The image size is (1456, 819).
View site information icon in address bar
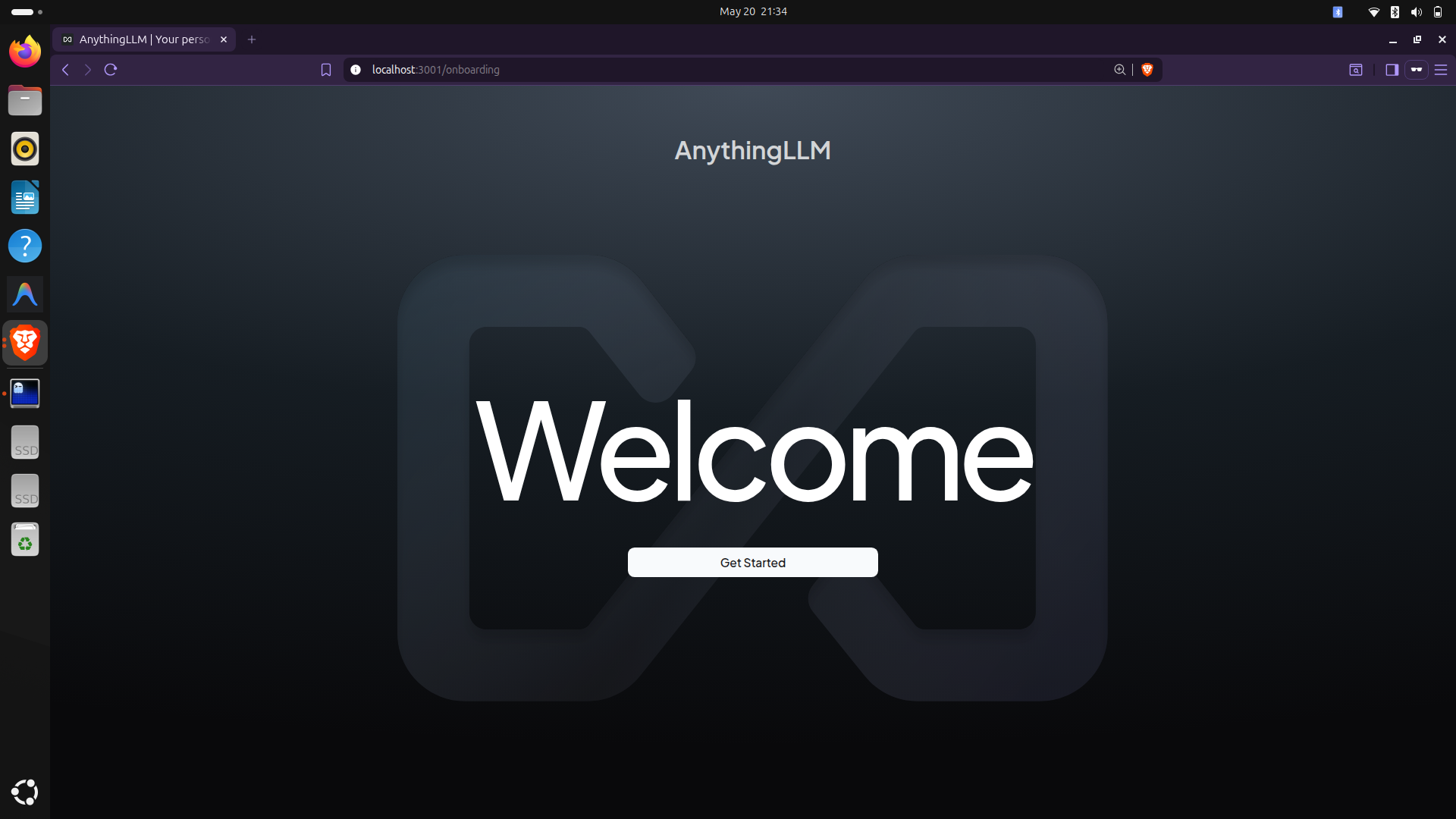(356, 70)
